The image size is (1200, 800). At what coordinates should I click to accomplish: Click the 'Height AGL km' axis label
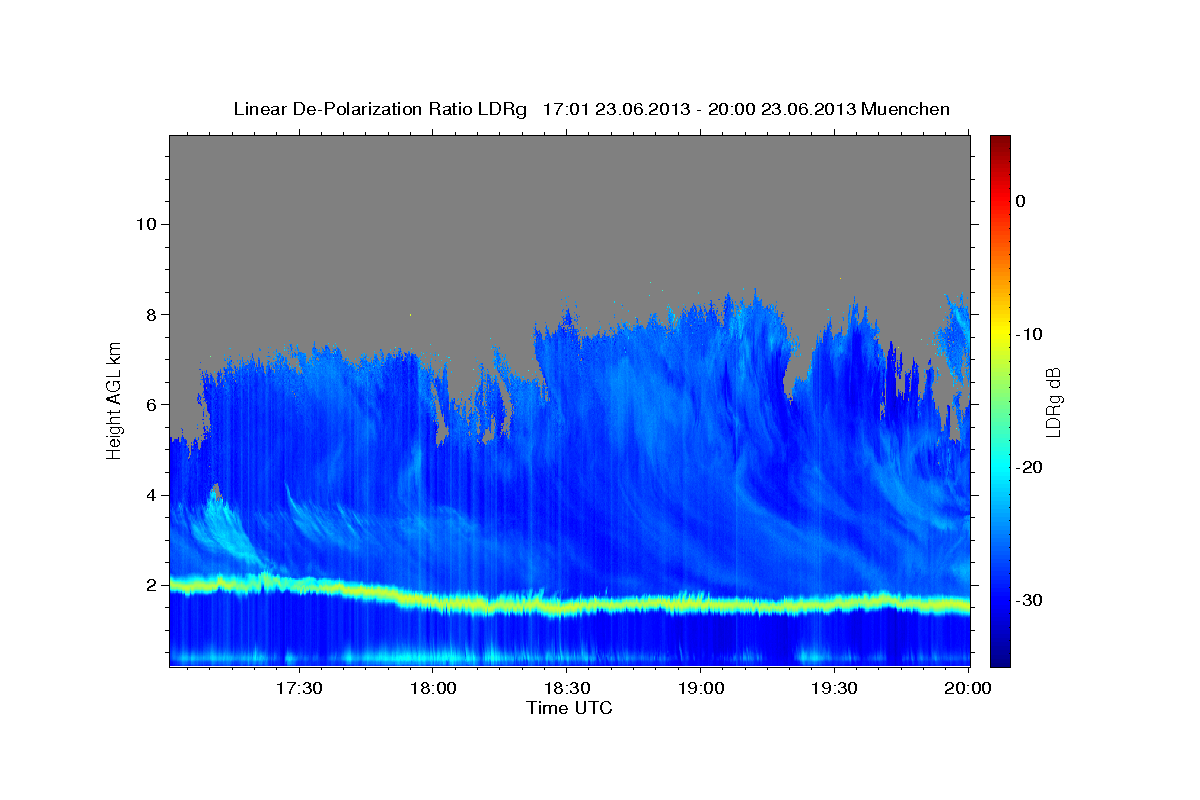(114, 400)
